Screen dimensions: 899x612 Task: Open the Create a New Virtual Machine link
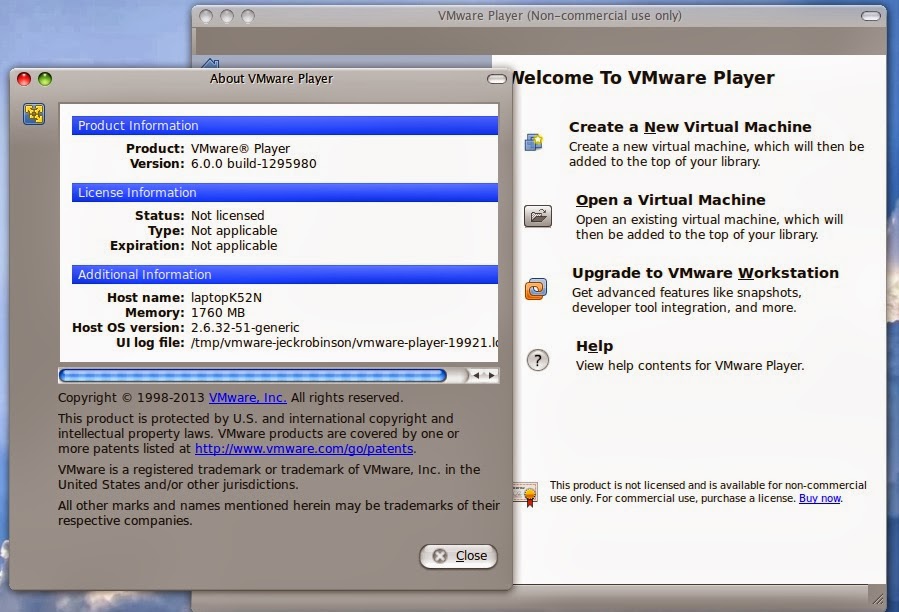690,127
